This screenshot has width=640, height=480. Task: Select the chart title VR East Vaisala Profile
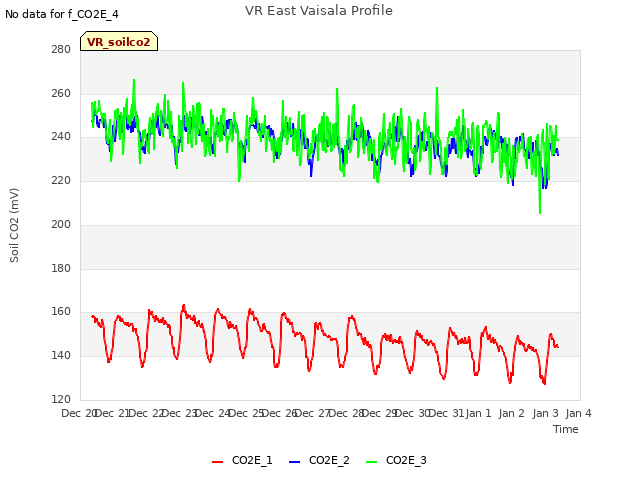[x=319, y=11]
